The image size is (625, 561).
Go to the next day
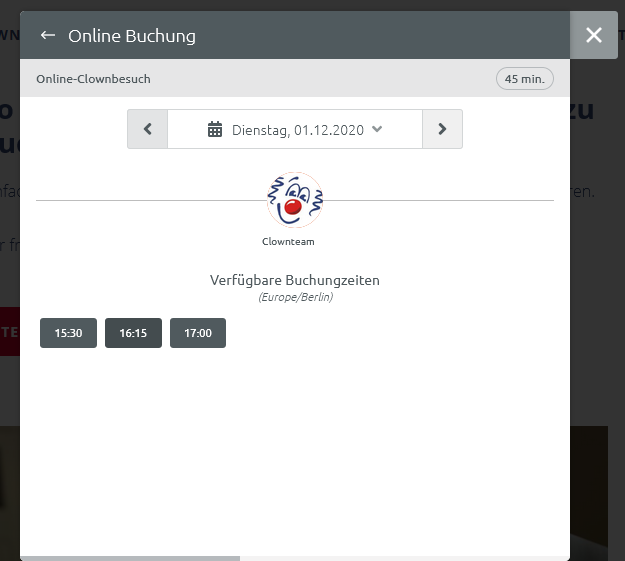coord(442,129)
